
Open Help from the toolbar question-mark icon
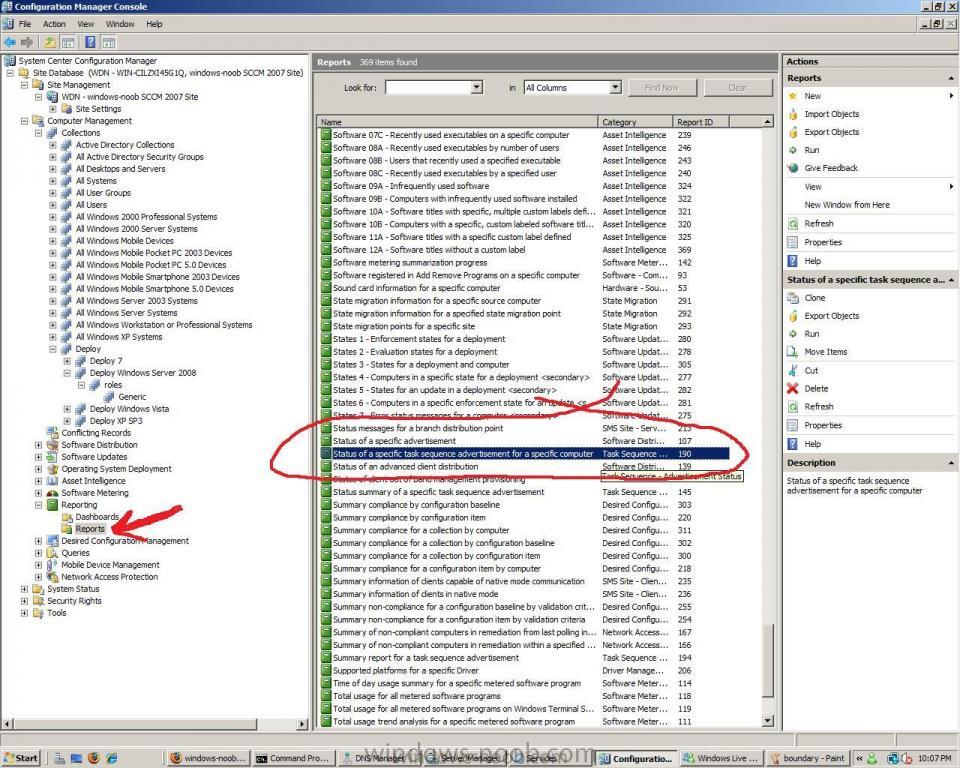point(90,42)
